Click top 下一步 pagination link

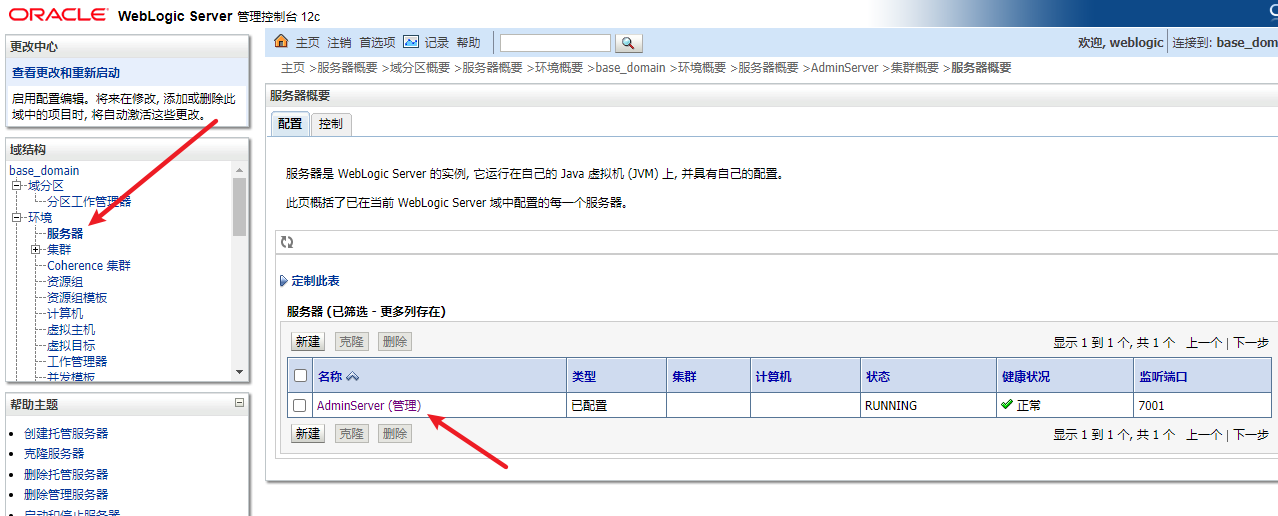click(1250, 342)
